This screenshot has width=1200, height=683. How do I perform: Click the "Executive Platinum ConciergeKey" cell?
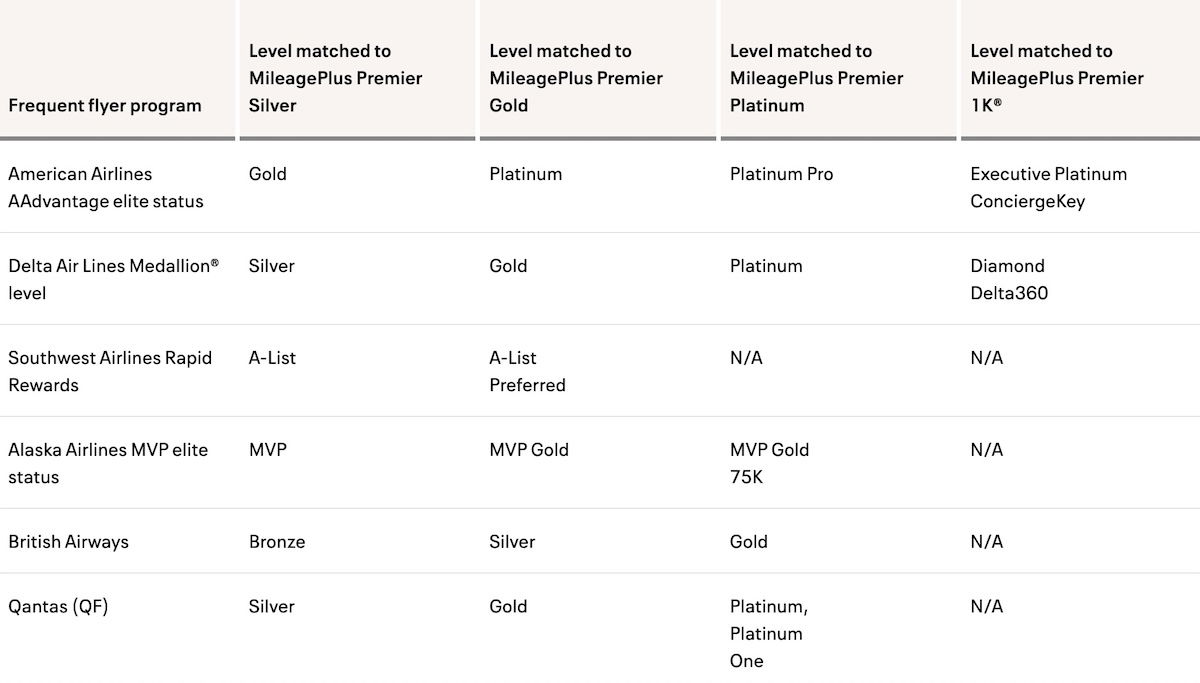point(1048,187)
